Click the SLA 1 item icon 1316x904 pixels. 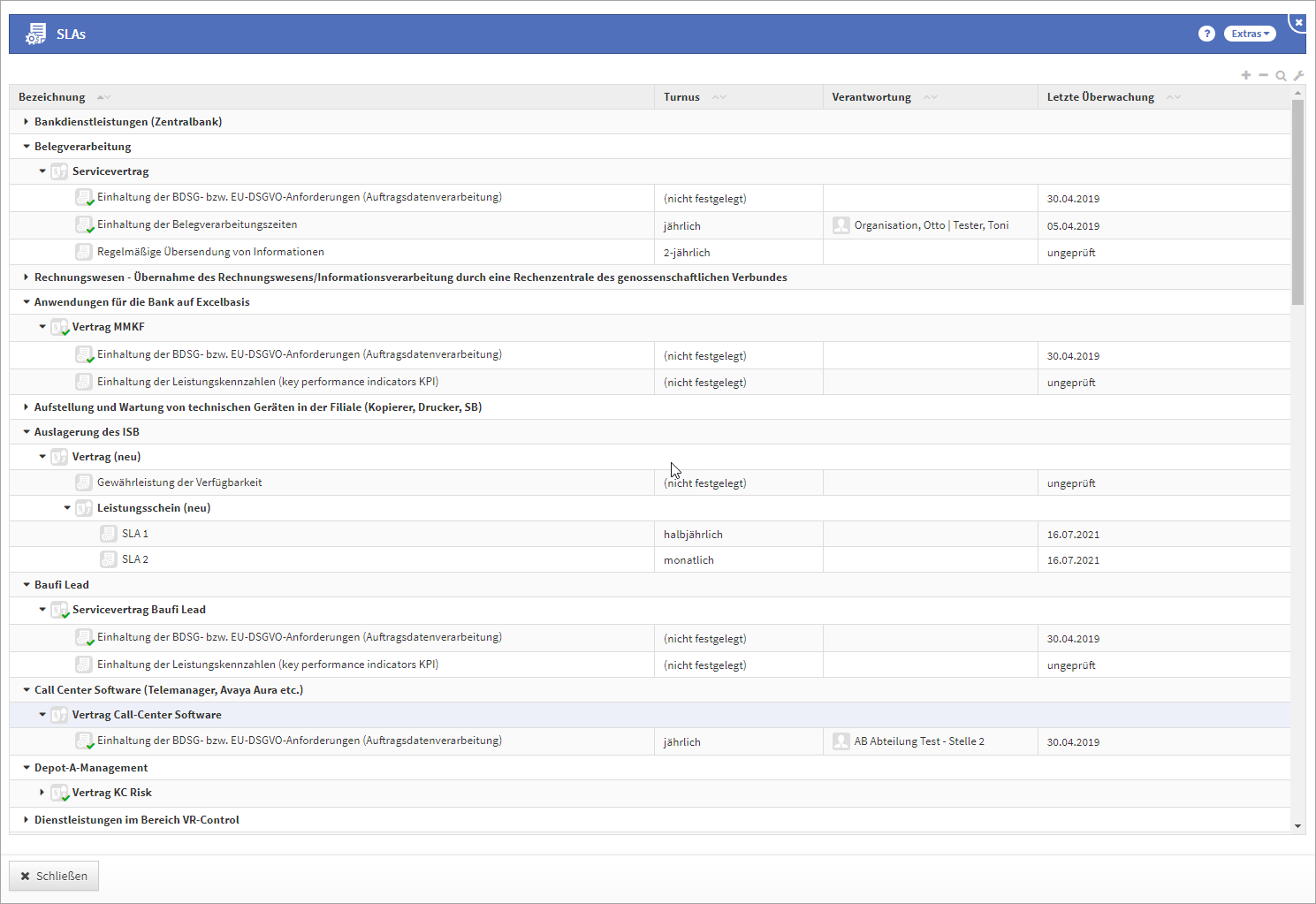[x=108, y=534]
